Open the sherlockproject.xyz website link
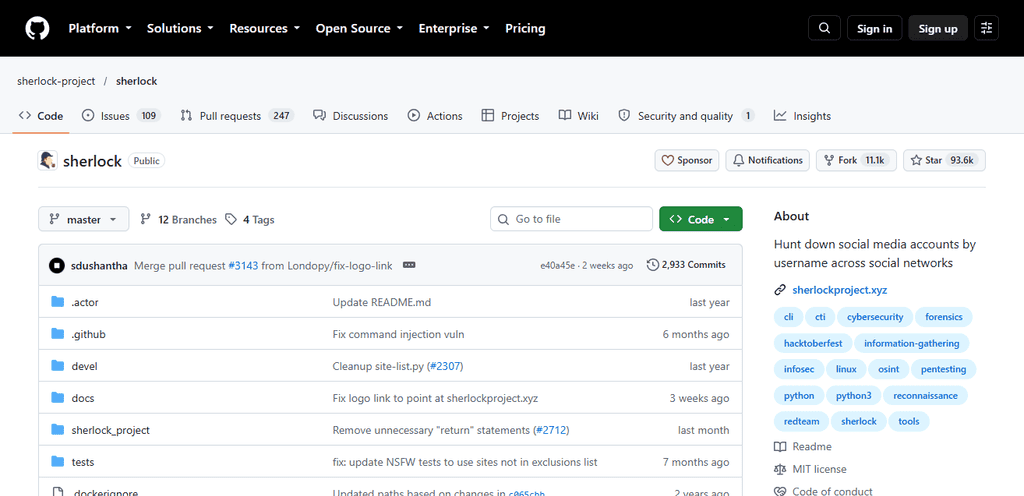Viewport: 1024px width, 496px height. (839, 290)
